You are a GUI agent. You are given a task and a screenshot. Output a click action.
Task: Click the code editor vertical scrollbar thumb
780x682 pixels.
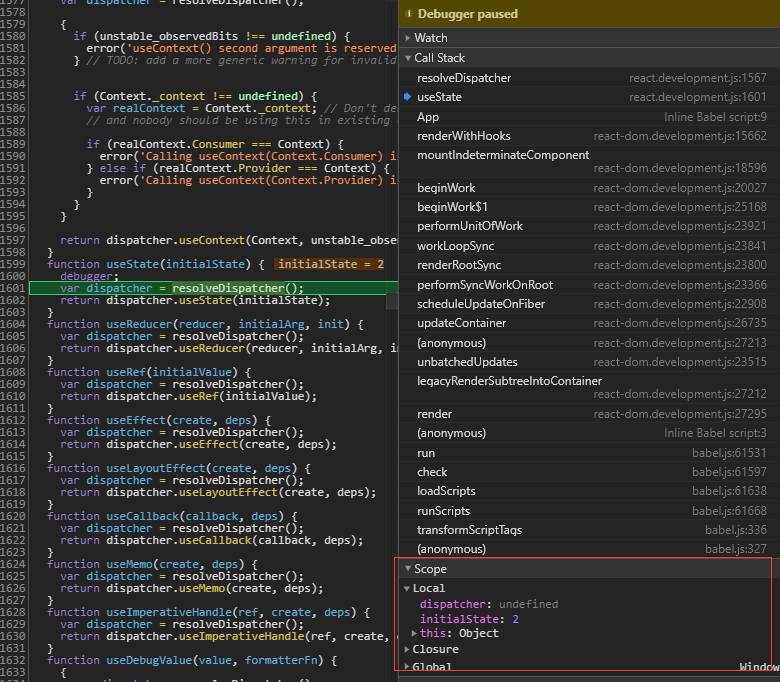pos(392,300)
